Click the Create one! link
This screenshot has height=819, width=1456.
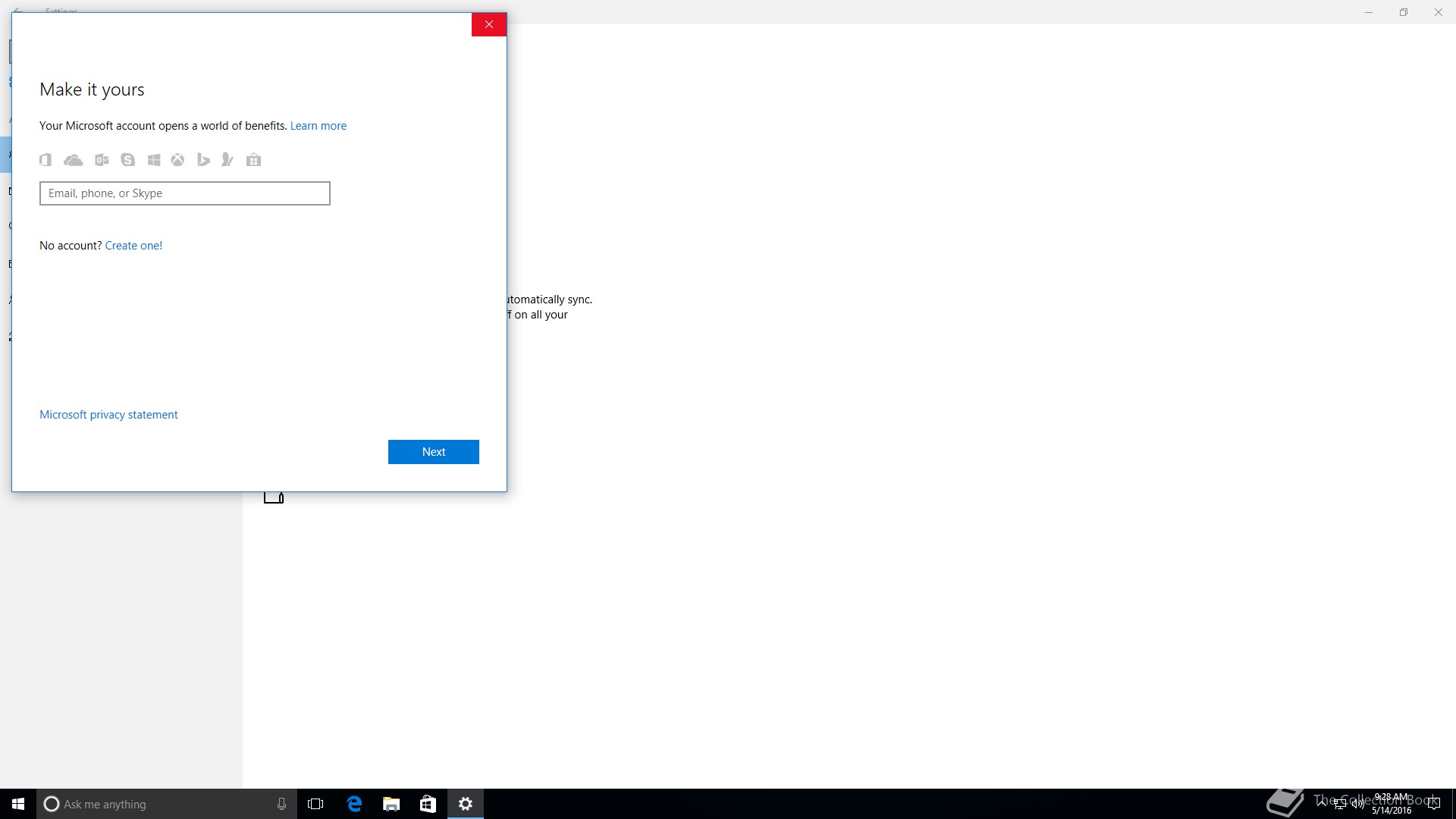click(x=133, y=246)
